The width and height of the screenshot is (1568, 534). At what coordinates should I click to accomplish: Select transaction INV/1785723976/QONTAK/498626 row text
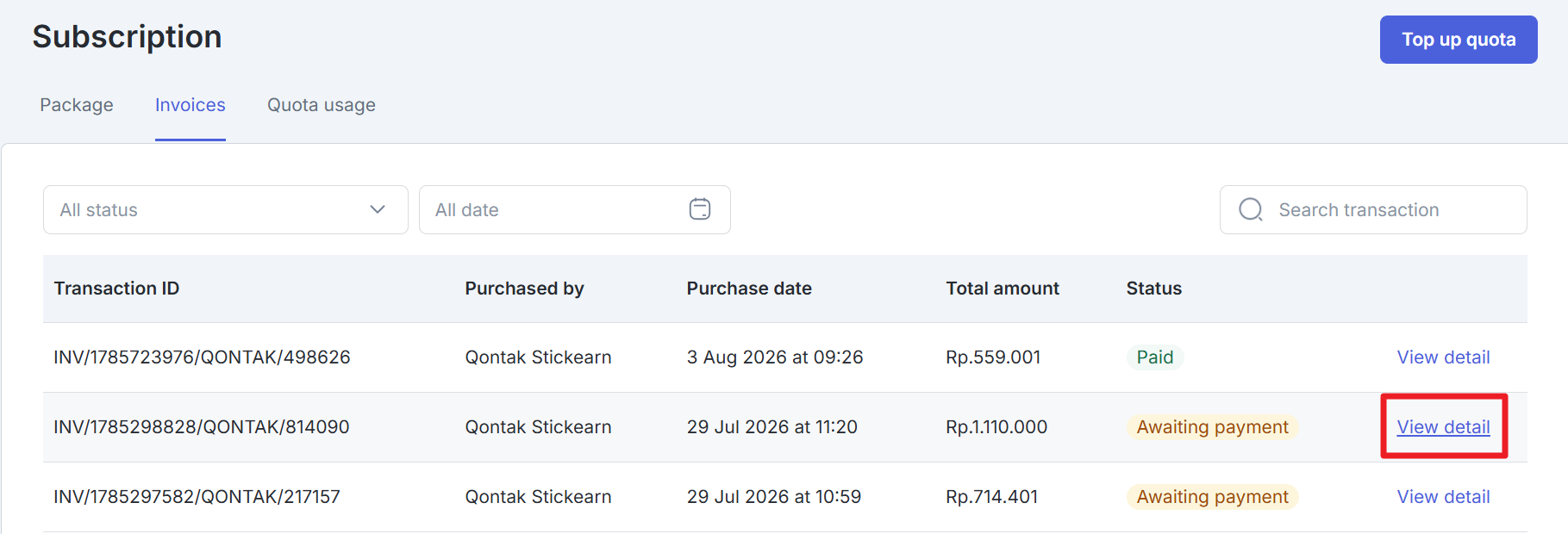(202, 357)
